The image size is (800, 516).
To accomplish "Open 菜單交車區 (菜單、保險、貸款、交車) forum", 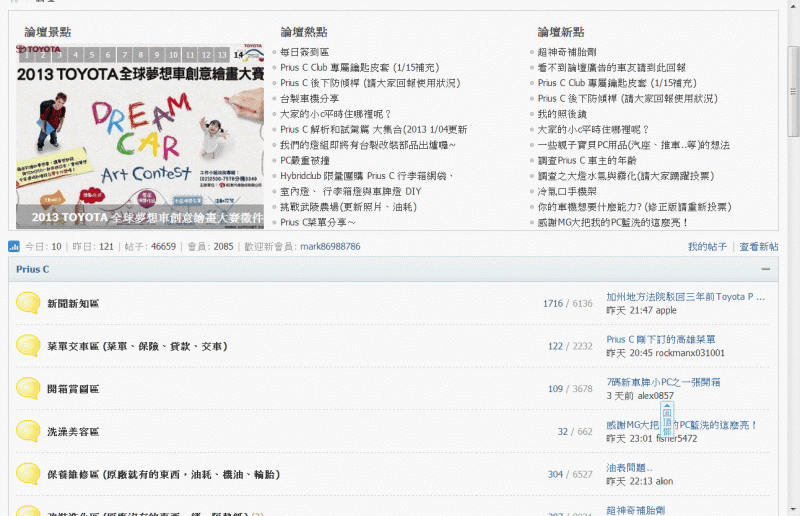I will coord(137,347).
